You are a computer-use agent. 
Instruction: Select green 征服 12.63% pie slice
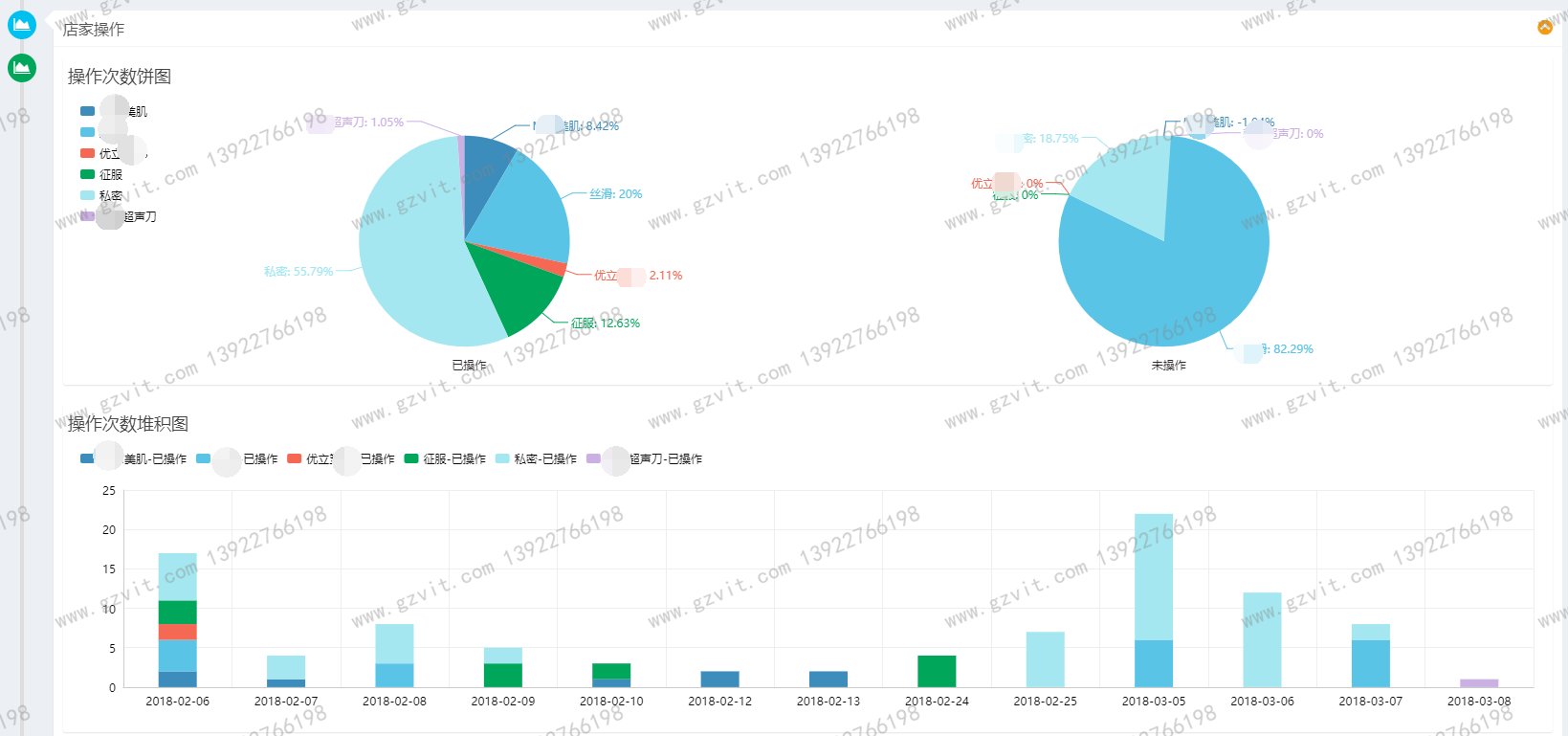(x=512, y=287)
